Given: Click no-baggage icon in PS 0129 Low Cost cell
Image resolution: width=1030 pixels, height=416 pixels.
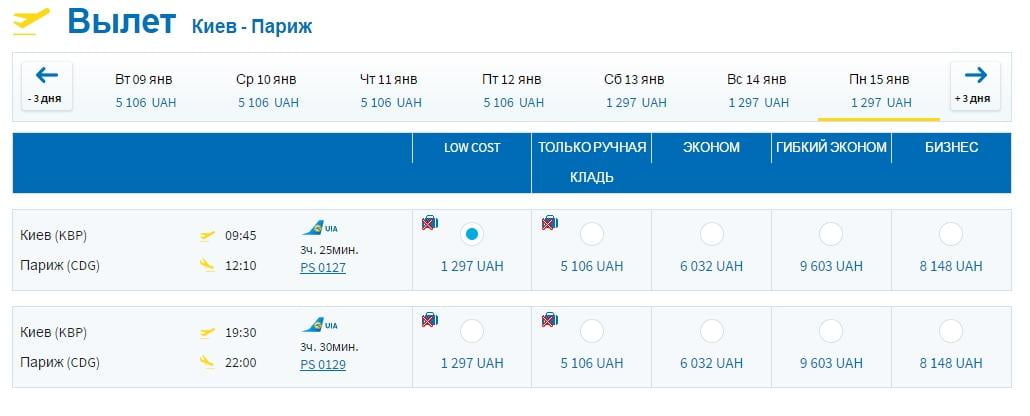Looking at the screenshot, I should click(430, 320).
